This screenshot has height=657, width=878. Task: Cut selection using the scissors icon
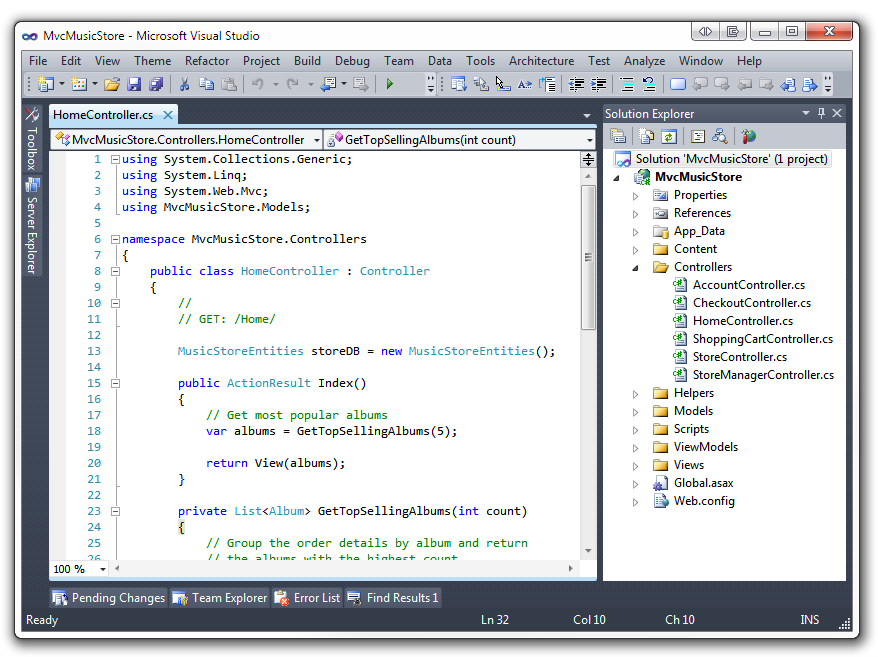tap(184, 85)
